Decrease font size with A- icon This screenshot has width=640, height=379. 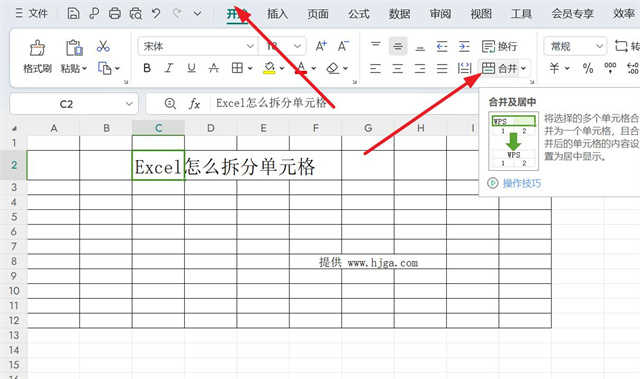[x=343, y=46]
